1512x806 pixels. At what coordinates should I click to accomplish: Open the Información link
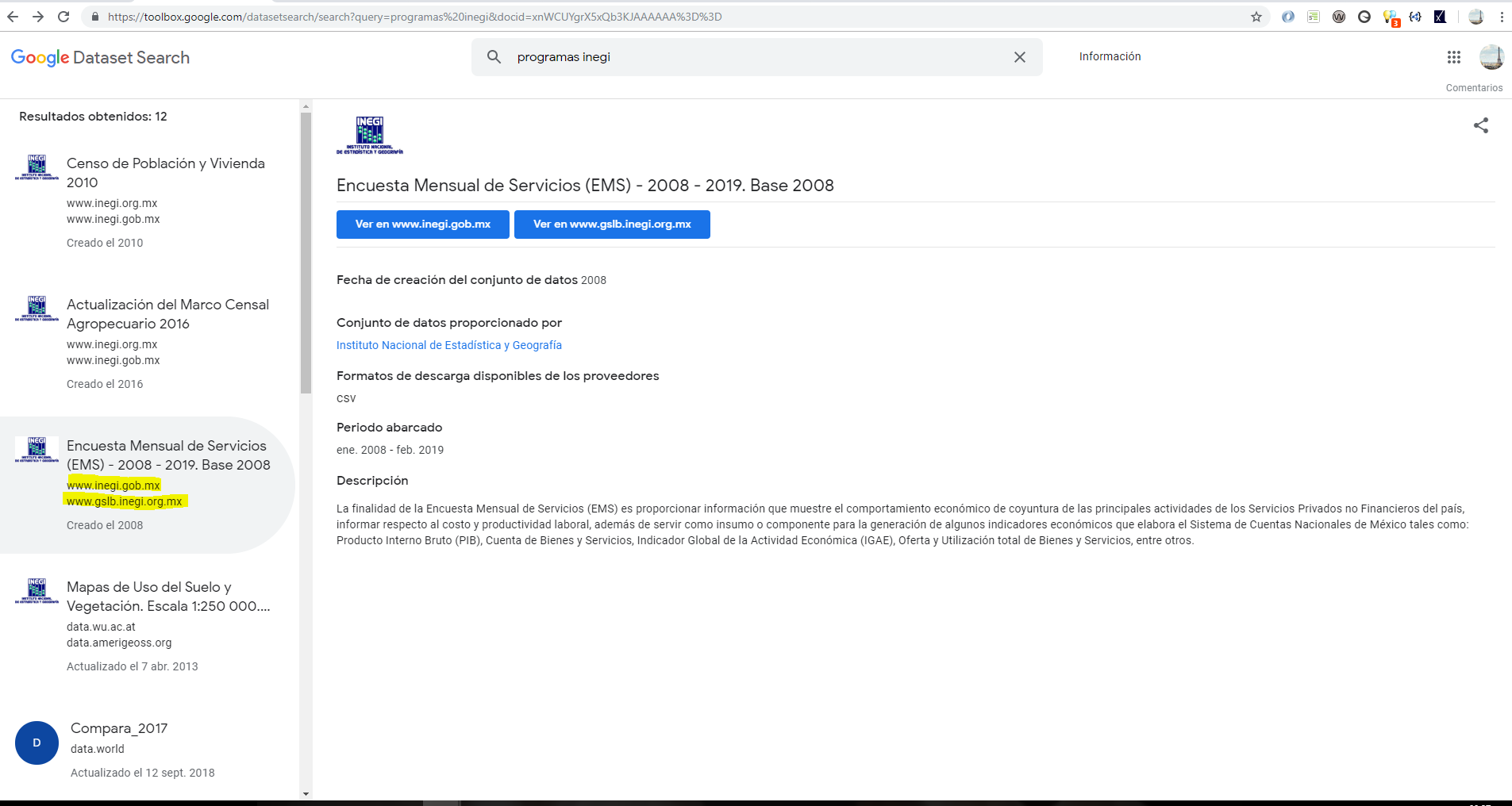(x=1110, y=56)
